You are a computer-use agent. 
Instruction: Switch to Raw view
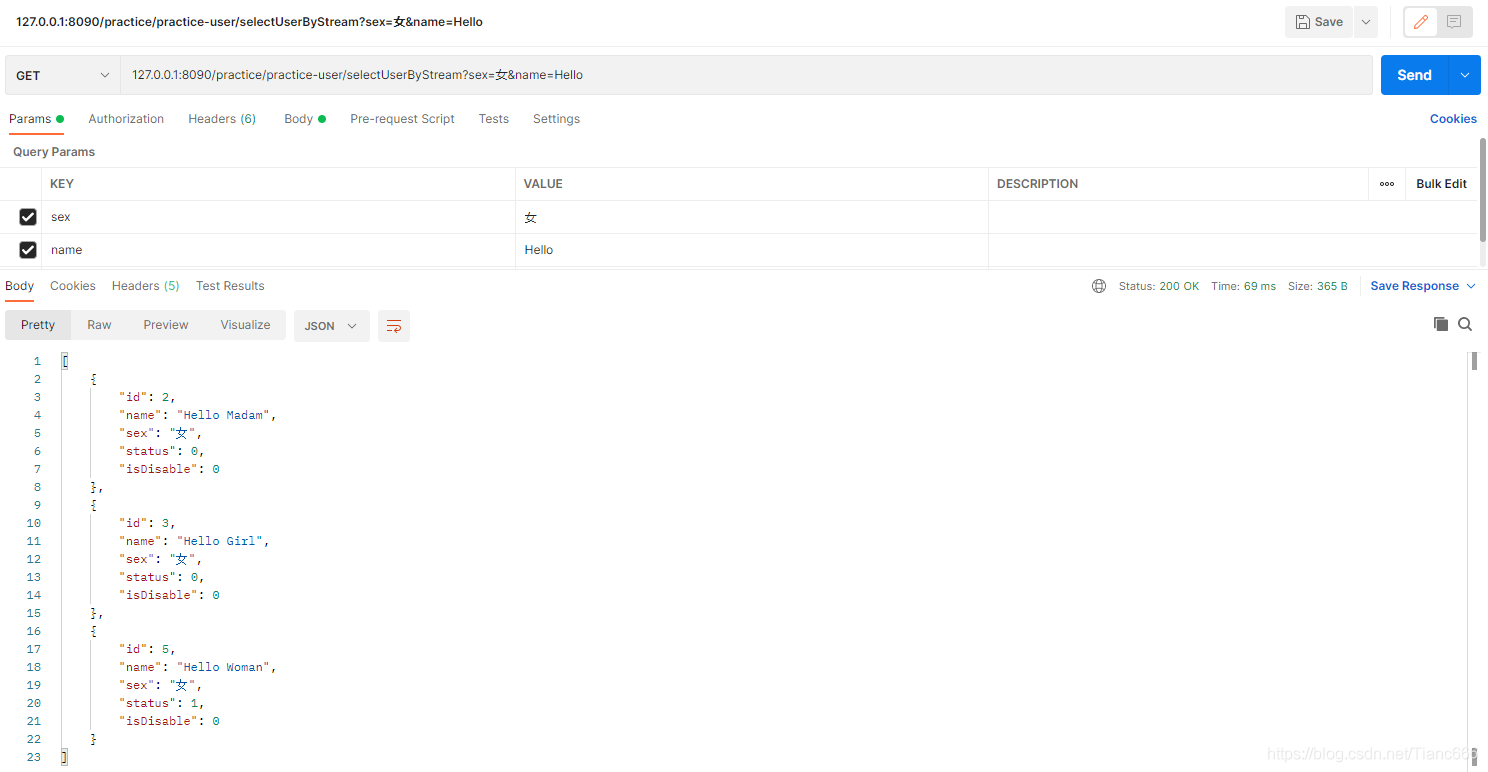pyautogui.click(x=99, y=325)
